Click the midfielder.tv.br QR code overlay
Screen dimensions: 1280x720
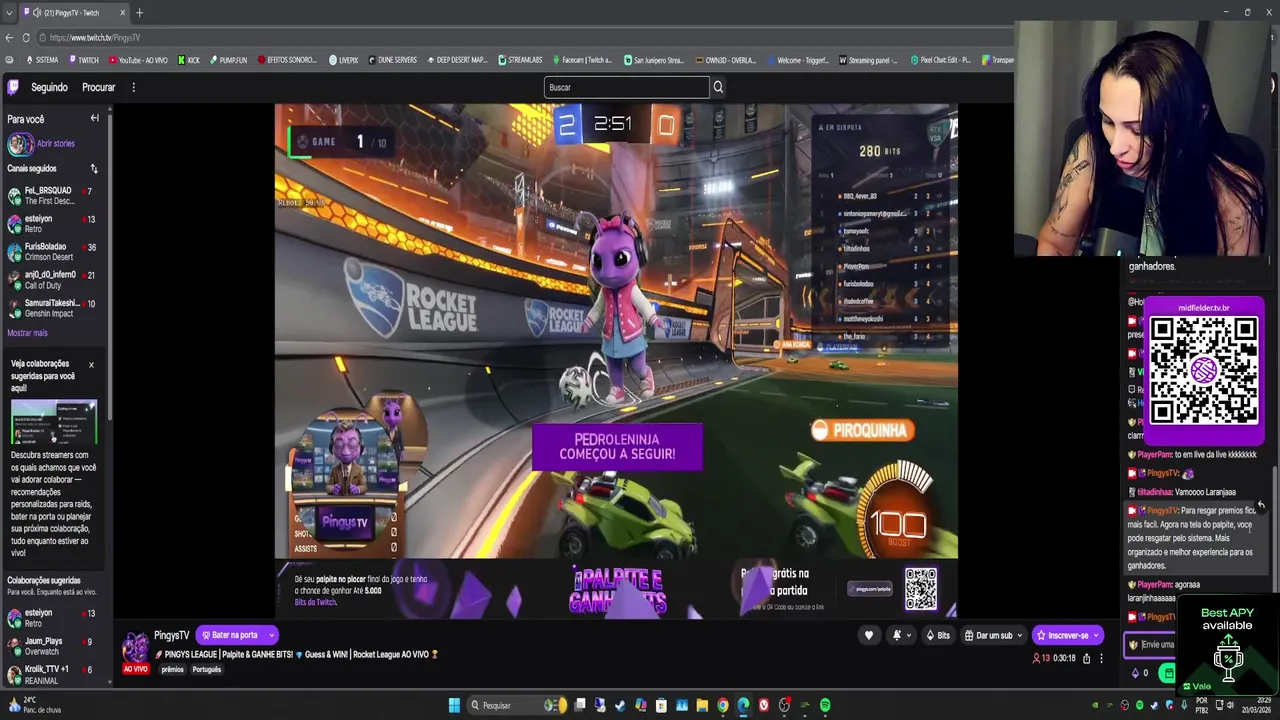[x=1203, y=370]
